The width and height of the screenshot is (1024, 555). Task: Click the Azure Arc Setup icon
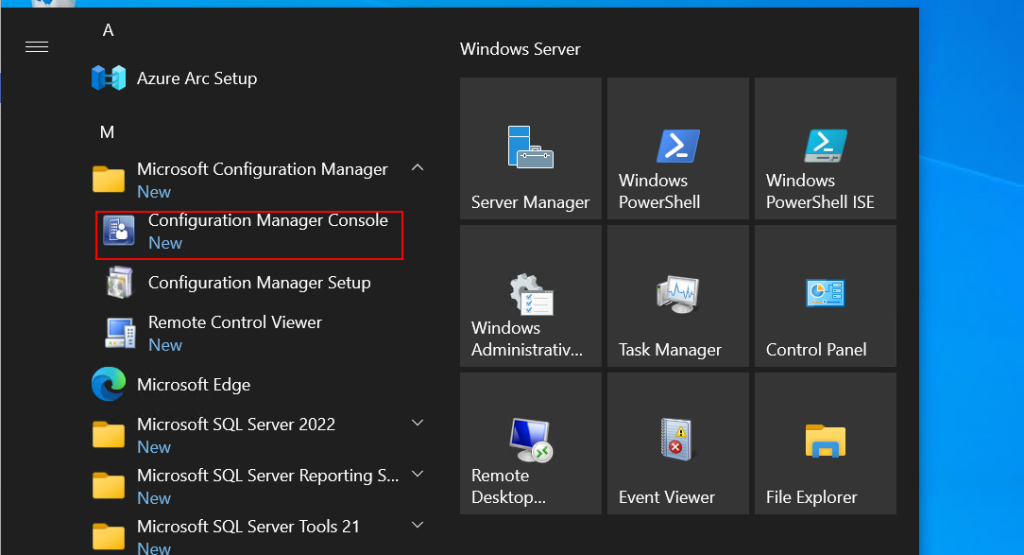[108, 78]
